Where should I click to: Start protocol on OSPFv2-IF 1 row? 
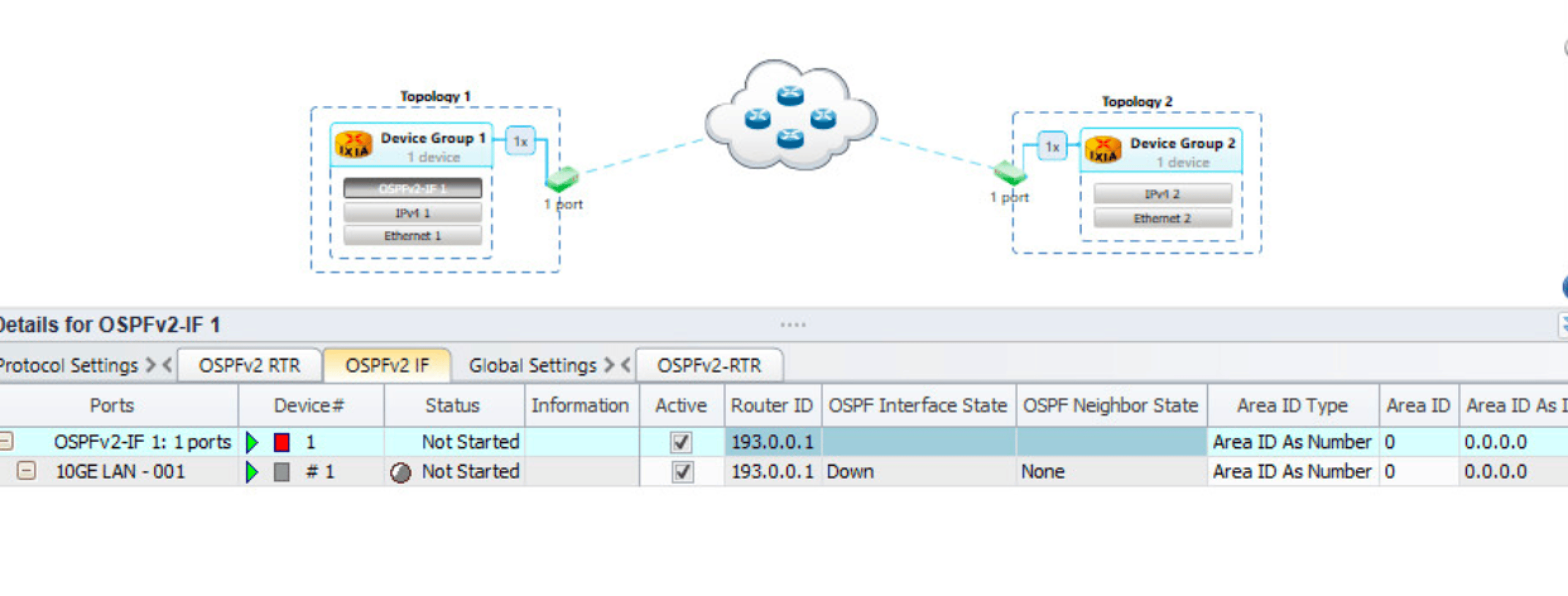point(252,443)
